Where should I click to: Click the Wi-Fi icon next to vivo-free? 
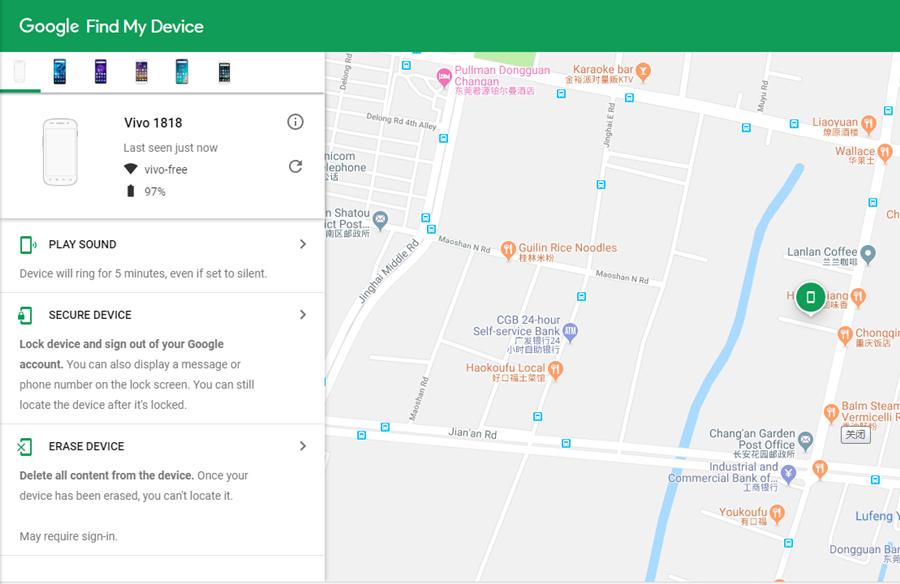(x=131, y=169)
